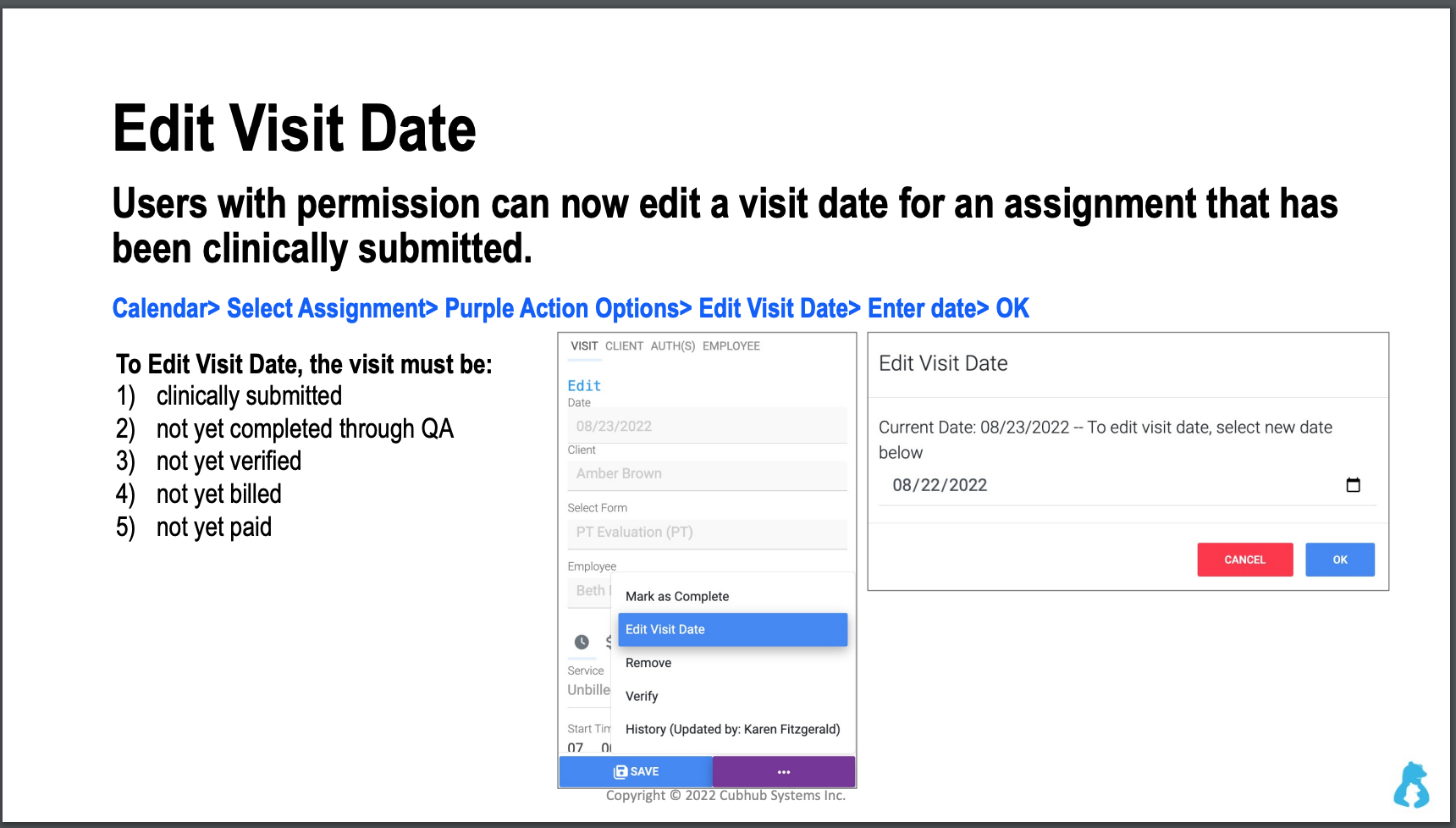Confirm with the blue OK button
This screenshot has height=828, width=1456.
(1339, 560)
